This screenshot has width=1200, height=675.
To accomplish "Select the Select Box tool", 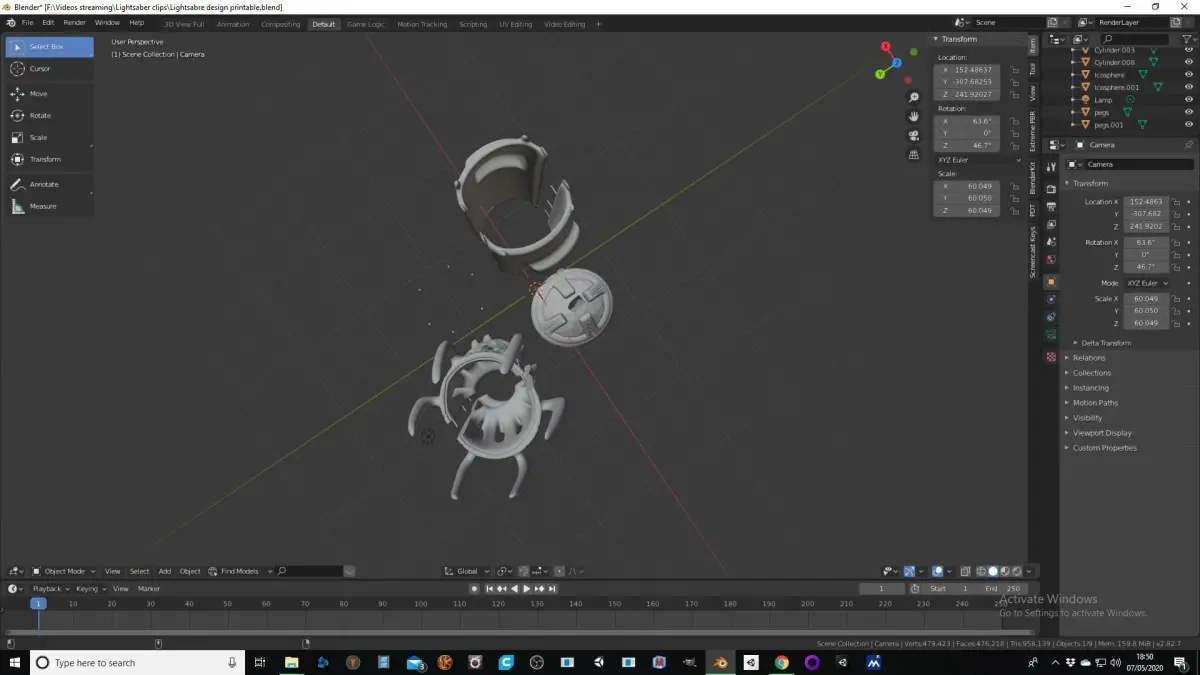I will (50, 47).
